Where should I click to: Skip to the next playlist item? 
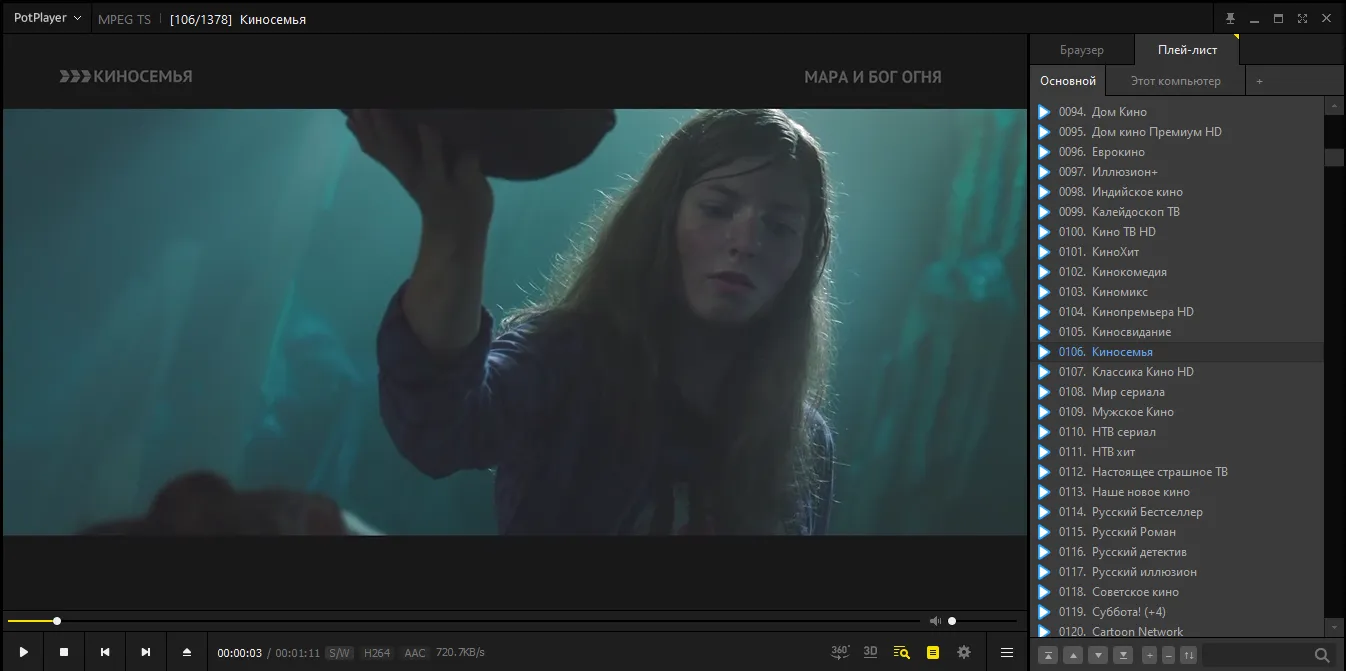[146, 652]
